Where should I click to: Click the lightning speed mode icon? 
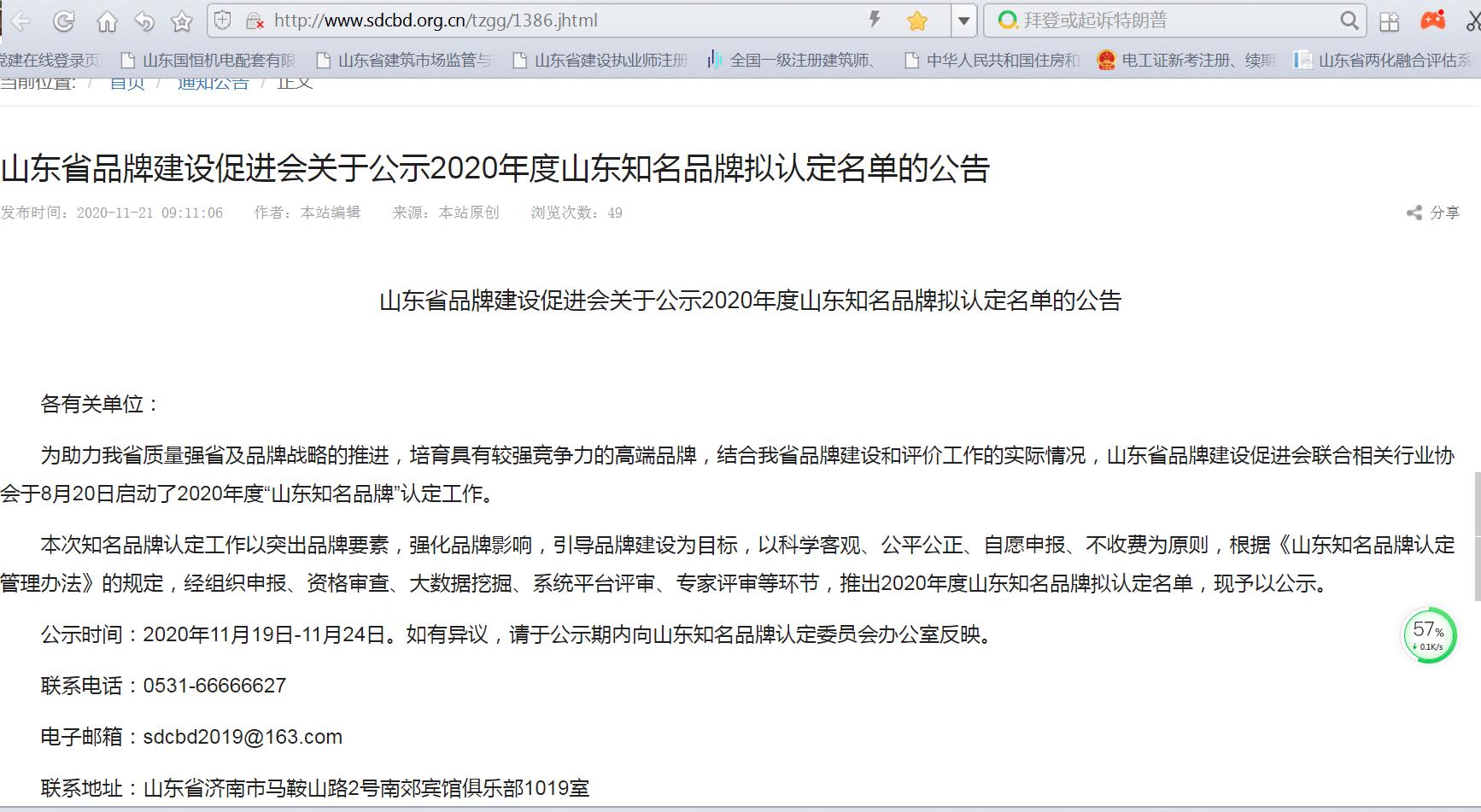pyautogui.click(x=875, y=20)
